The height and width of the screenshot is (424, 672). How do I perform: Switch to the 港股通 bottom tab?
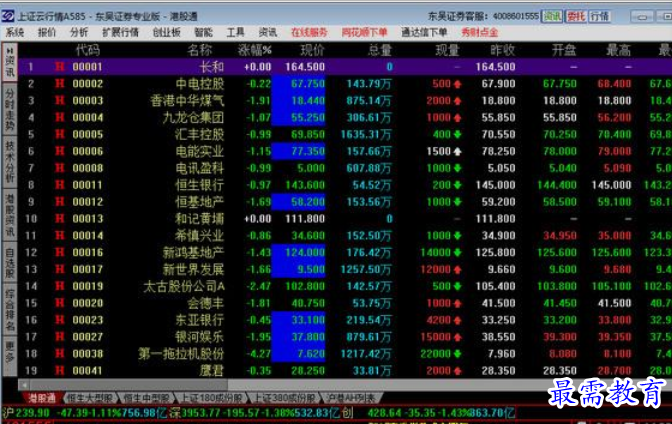point(42,398)
